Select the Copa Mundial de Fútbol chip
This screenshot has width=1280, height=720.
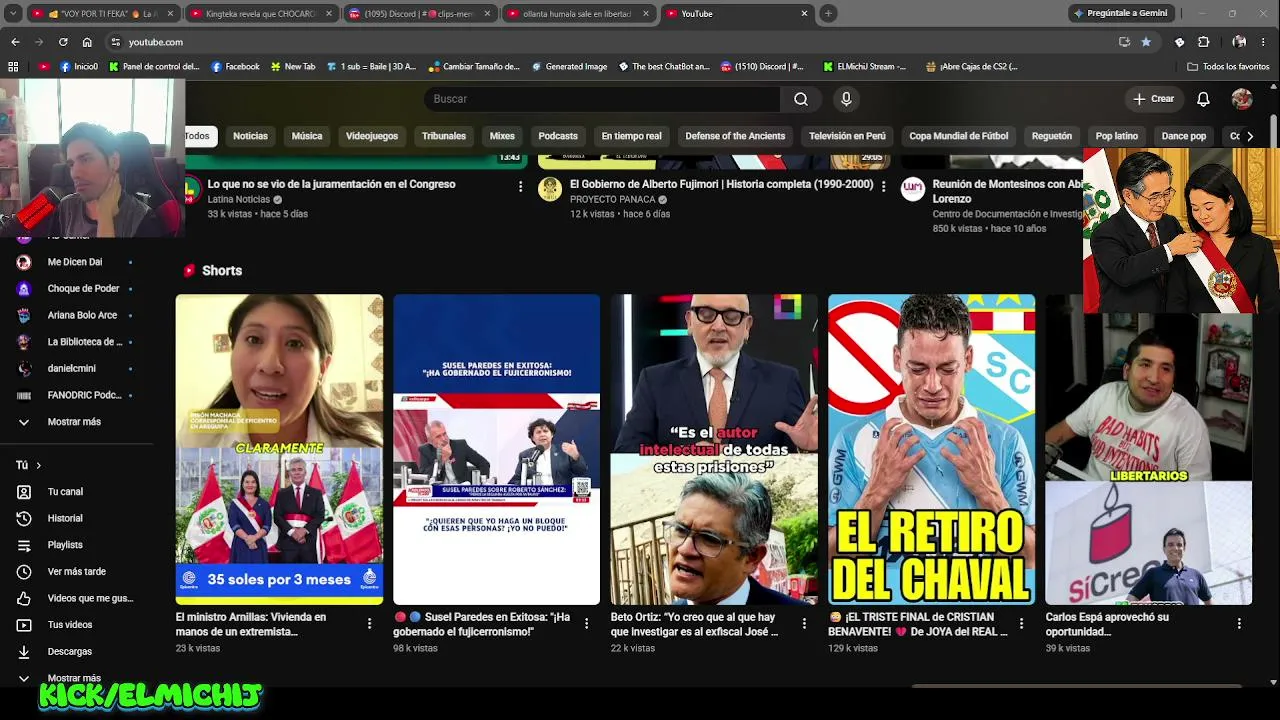pos(959,136)
